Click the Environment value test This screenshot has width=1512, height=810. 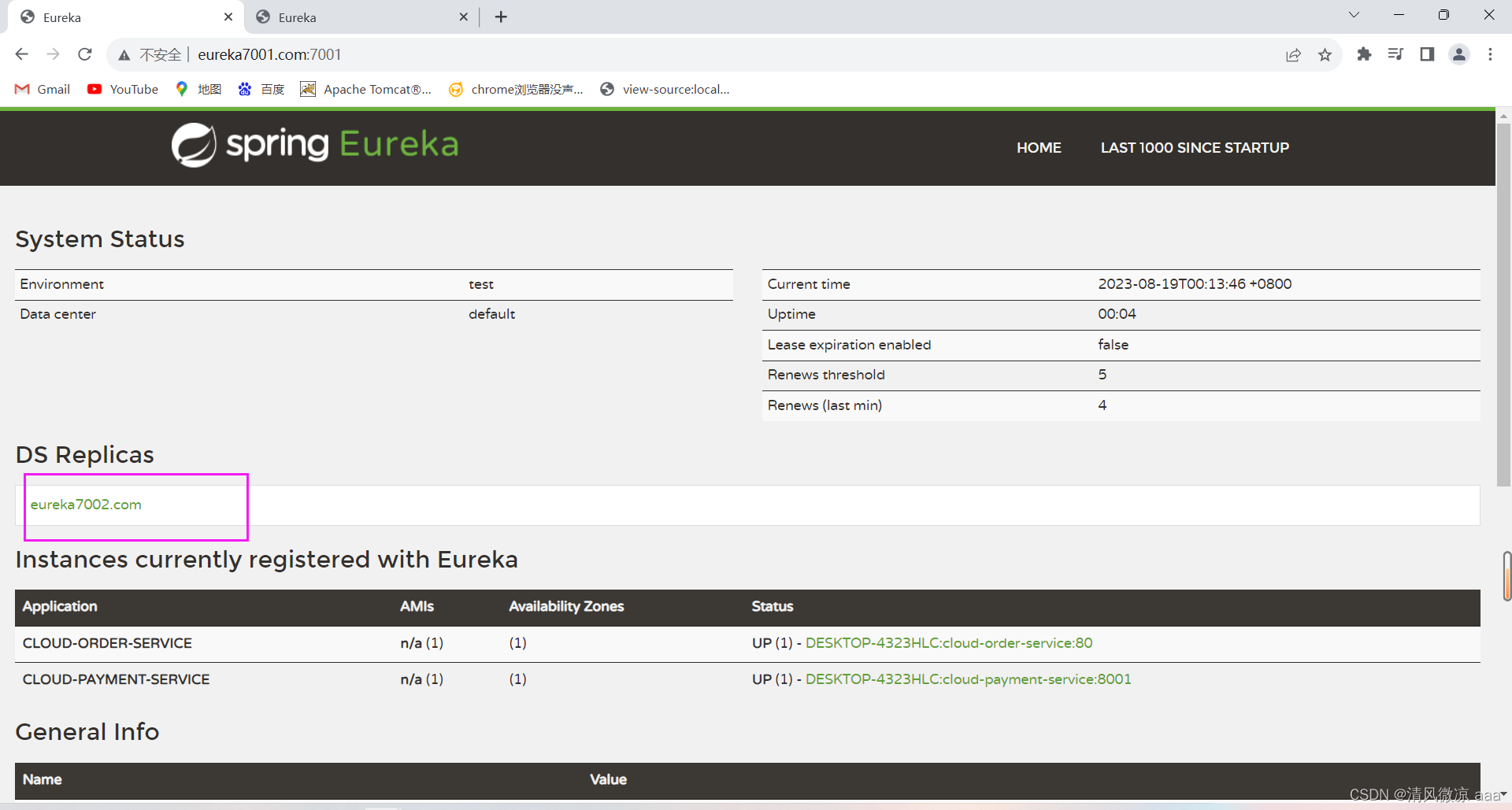coord(480,284)
